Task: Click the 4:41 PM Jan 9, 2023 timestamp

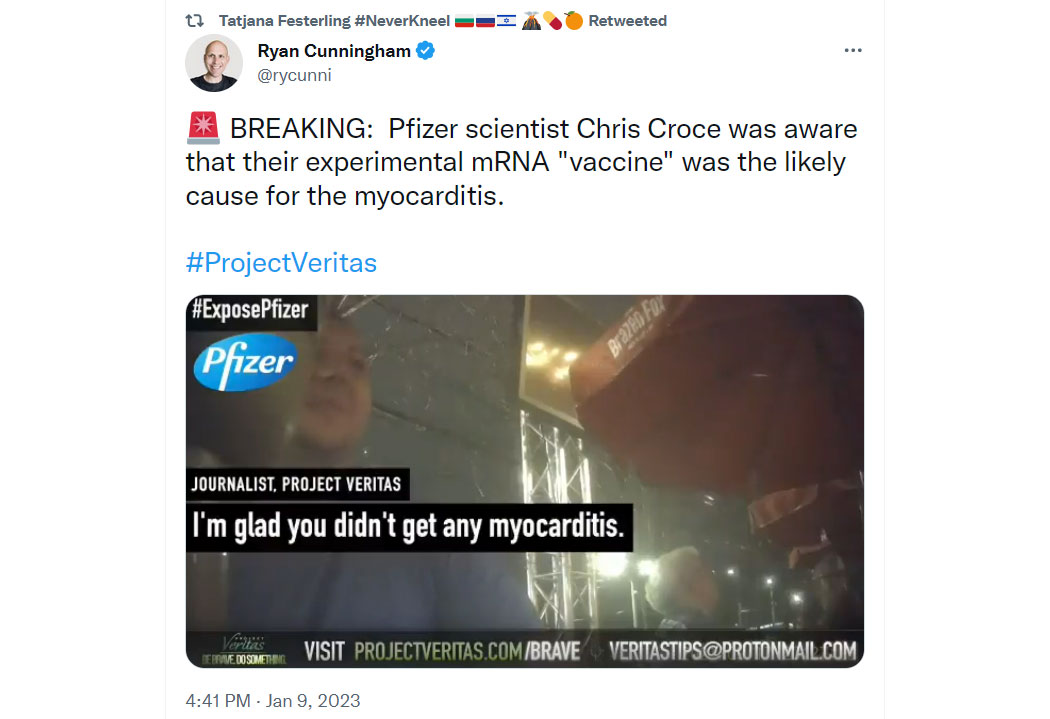Action: point(273,700)
